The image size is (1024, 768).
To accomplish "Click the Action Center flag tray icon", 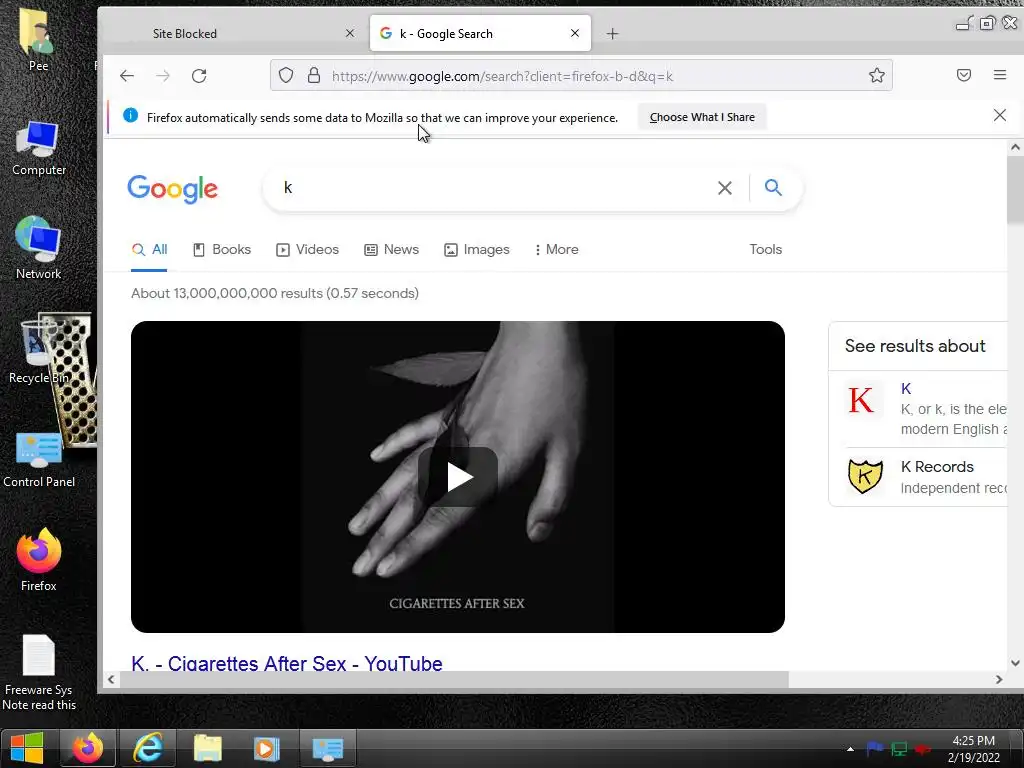I will tap(875, 749).
